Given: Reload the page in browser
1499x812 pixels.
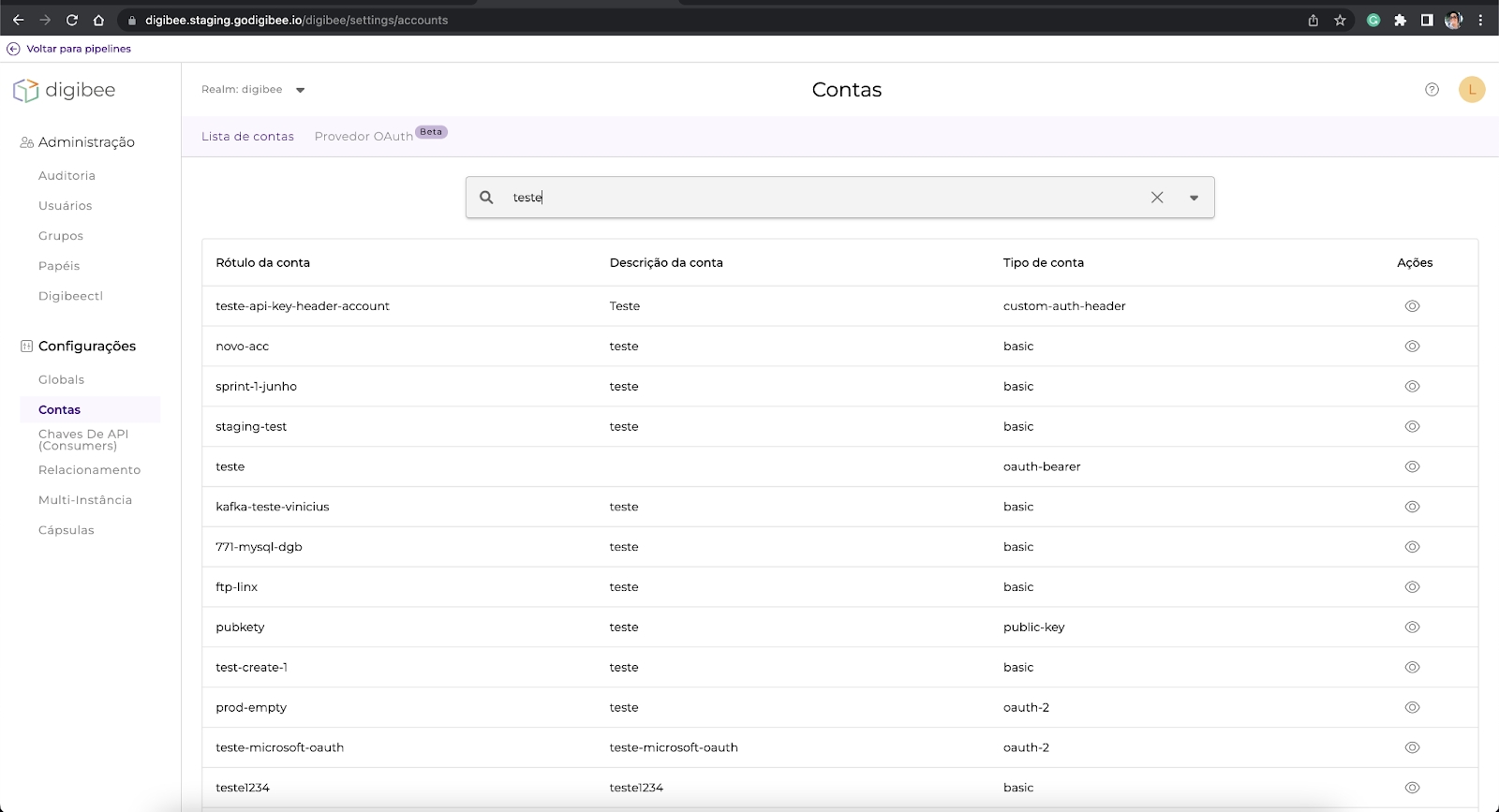Looking at the screenshot, I should (x=72, y=20).
